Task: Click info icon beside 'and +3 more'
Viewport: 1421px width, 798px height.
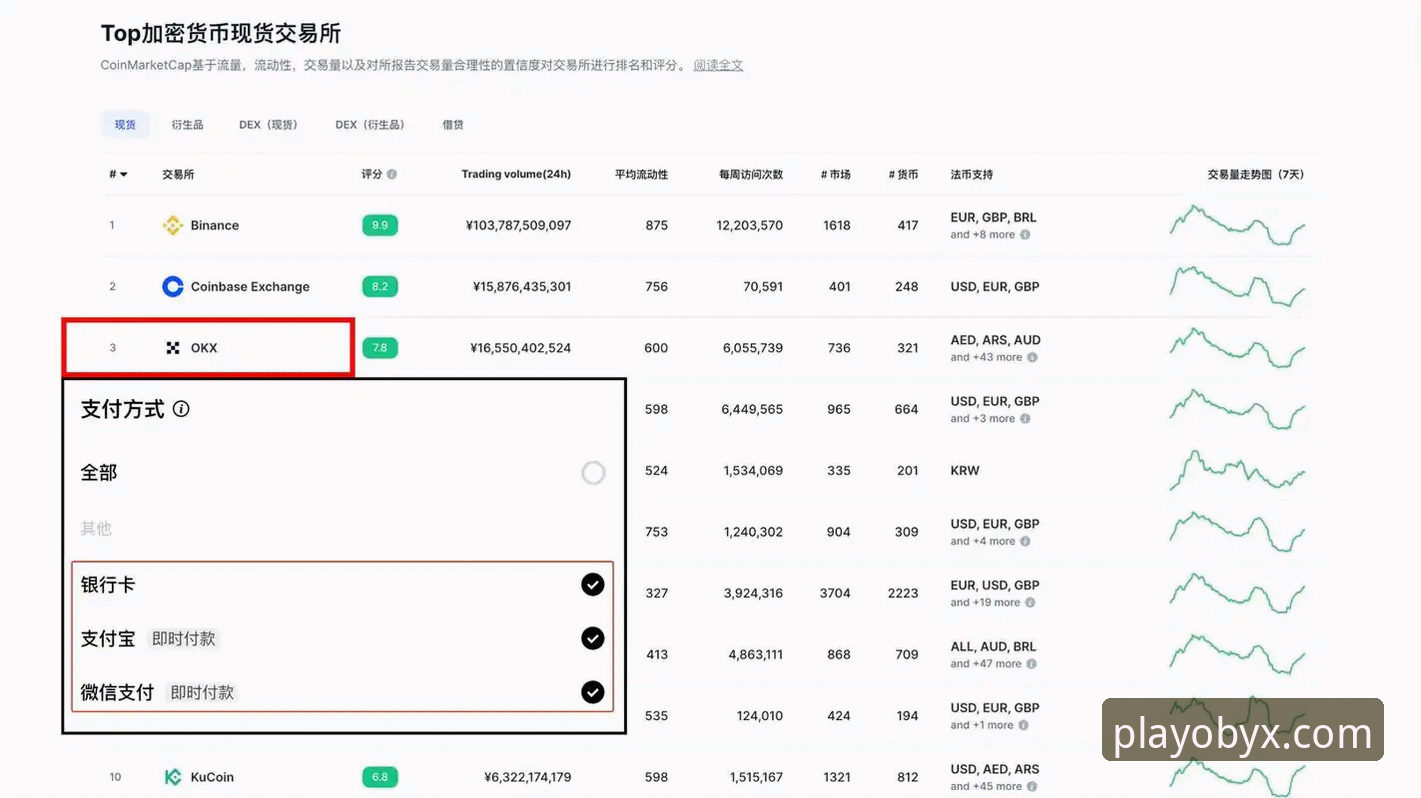Action: pyautogui.click(x=1025, y=418)
